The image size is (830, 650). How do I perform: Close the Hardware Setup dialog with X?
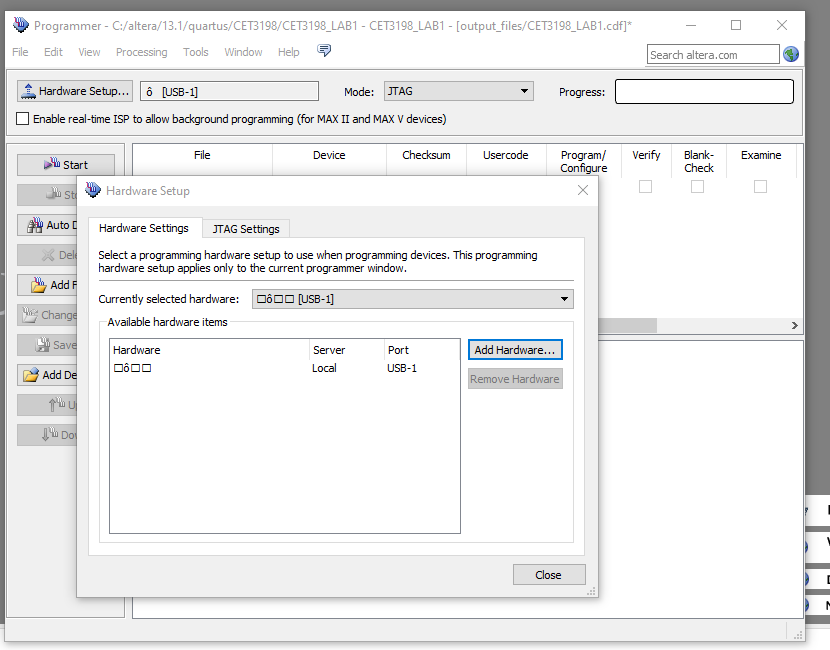tap(583, 190)
